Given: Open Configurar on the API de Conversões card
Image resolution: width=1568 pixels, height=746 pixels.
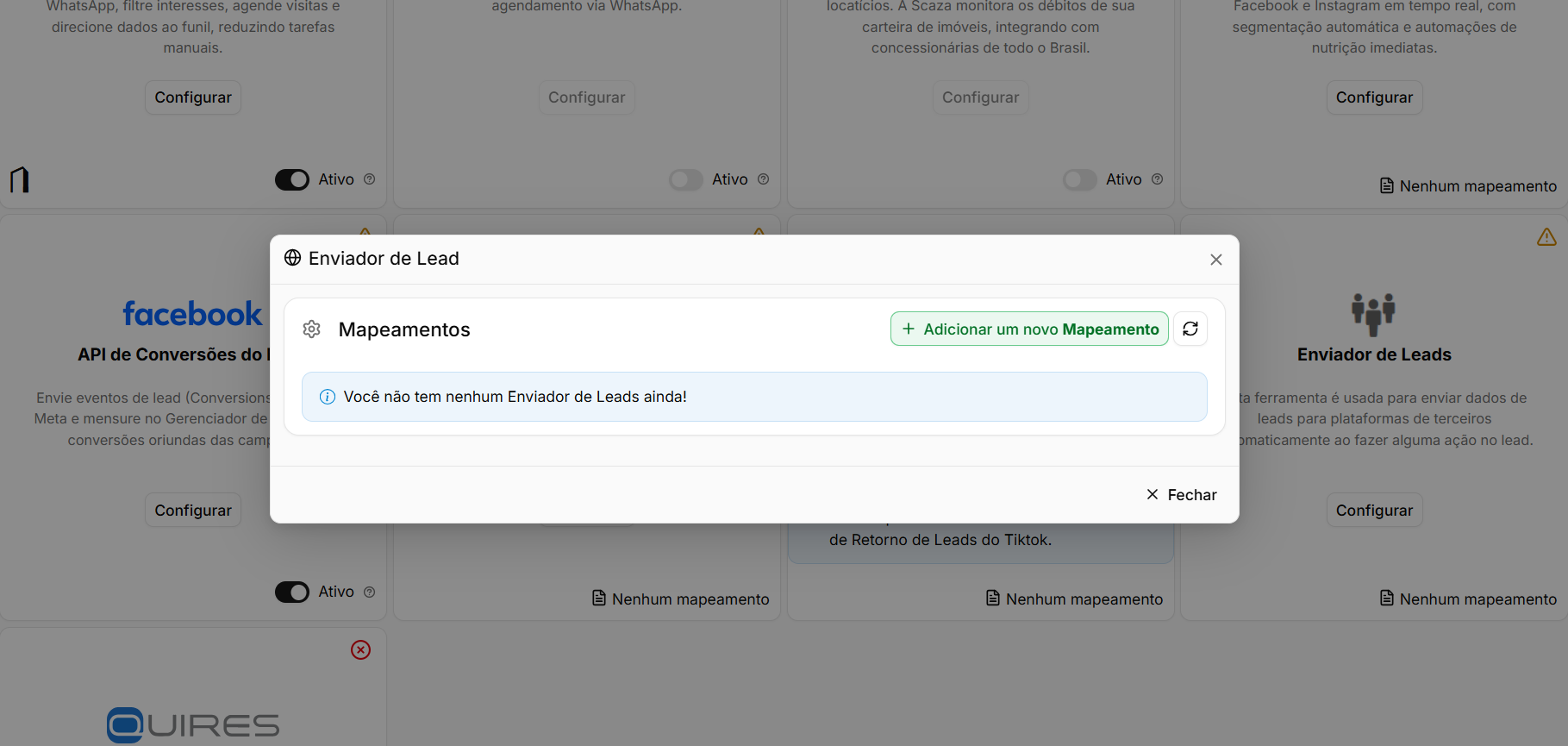Looking at the screenshot, I should tap(193, 510).
